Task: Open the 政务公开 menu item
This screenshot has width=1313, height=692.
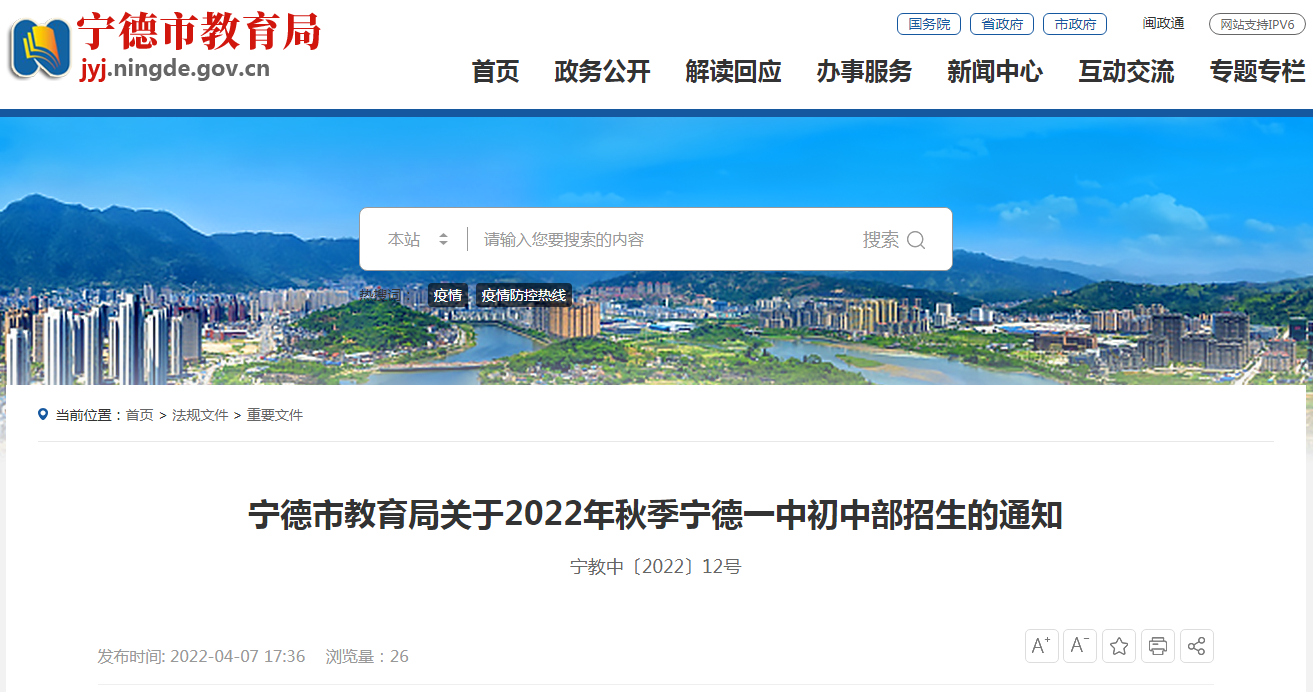Action: coord(603,72)
